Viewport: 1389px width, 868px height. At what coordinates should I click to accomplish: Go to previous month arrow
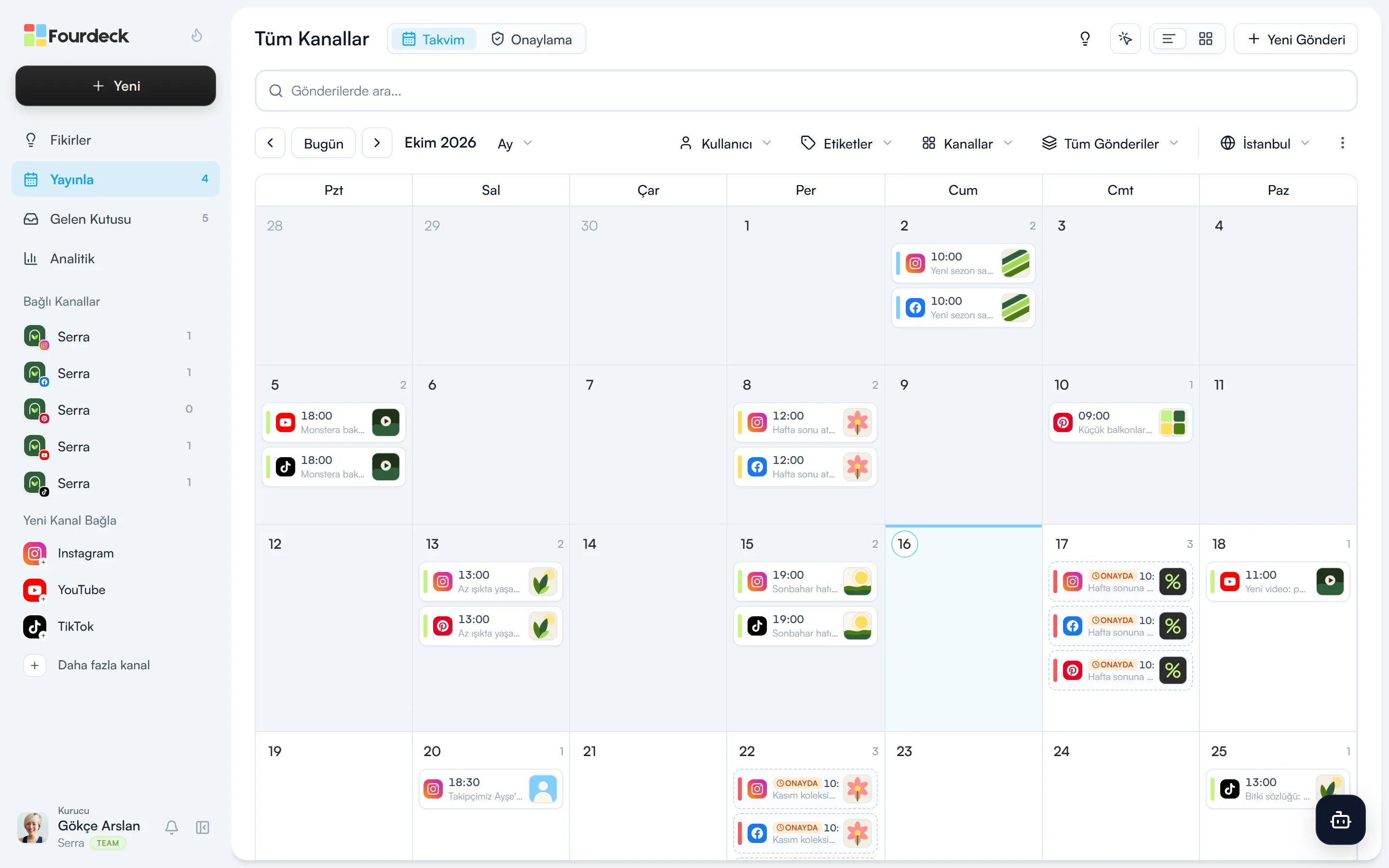(x=271, y=143)
